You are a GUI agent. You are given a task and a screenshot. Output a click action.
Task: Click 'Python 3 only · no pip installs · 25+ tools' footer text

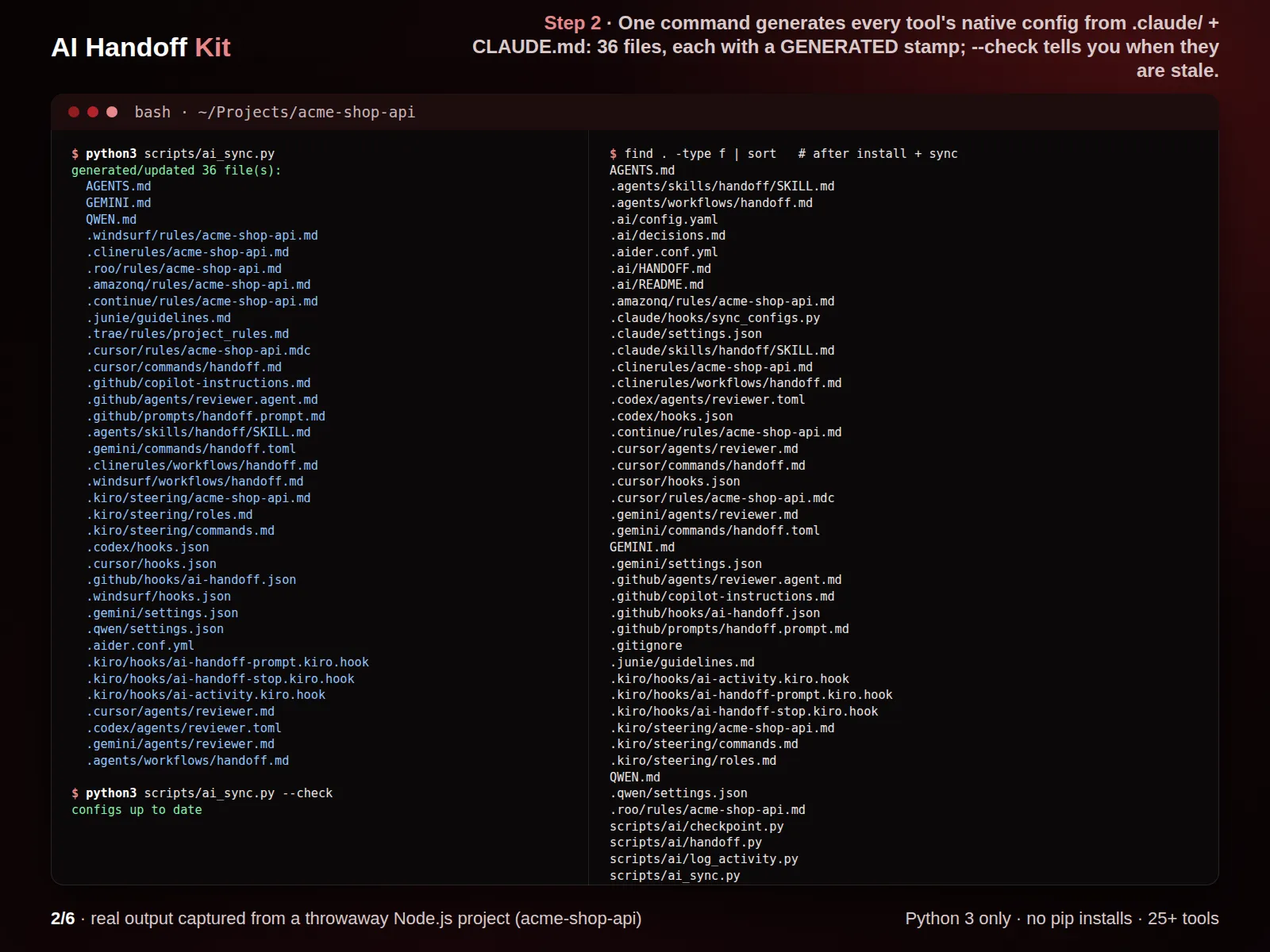click(x=1062, y=918)
